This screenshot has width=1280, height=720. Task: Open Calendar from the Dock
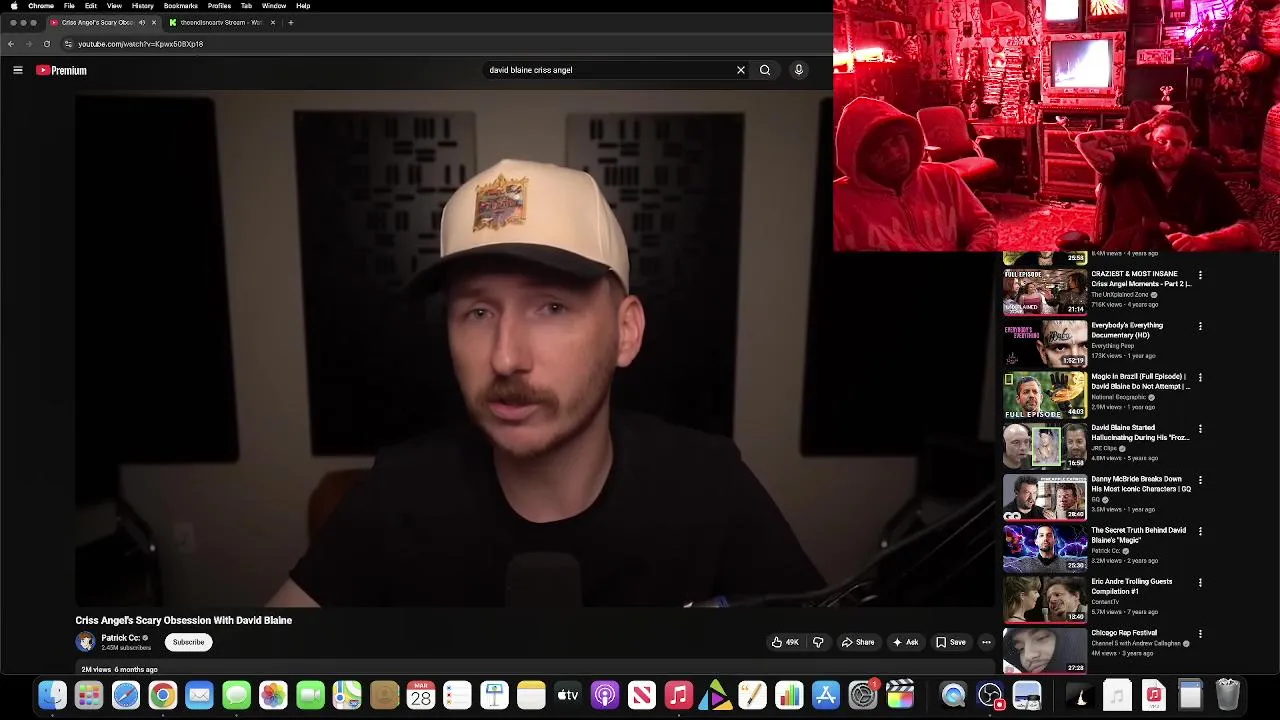(421, 695)
